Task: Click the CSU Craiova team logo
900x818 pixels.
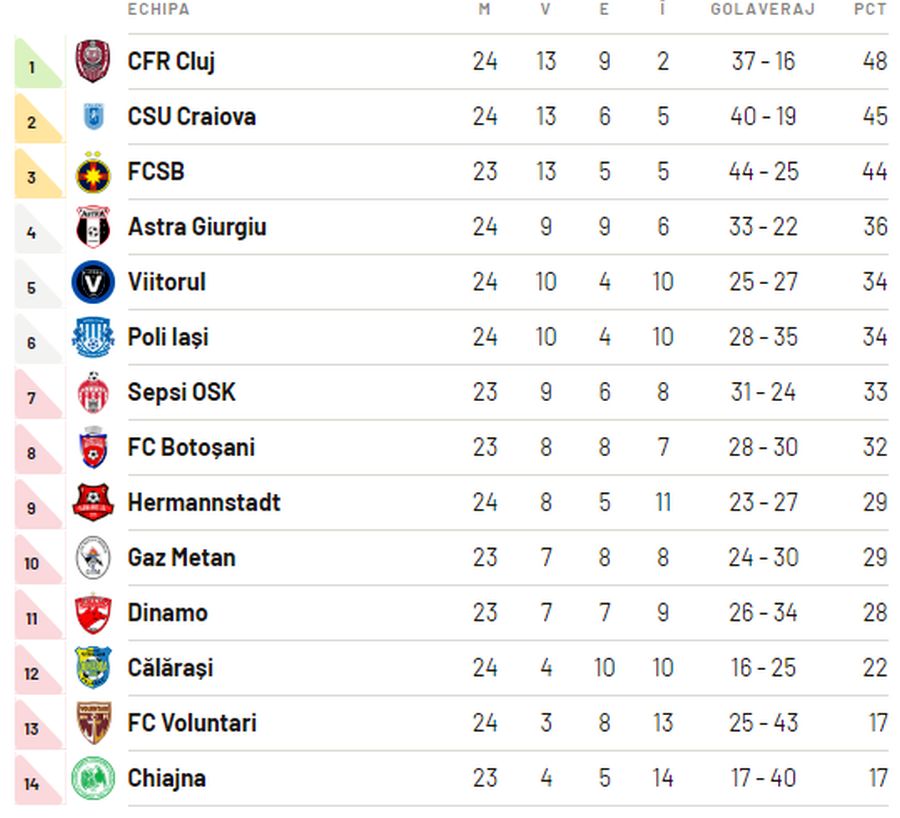Action: [x=93, y=117]
